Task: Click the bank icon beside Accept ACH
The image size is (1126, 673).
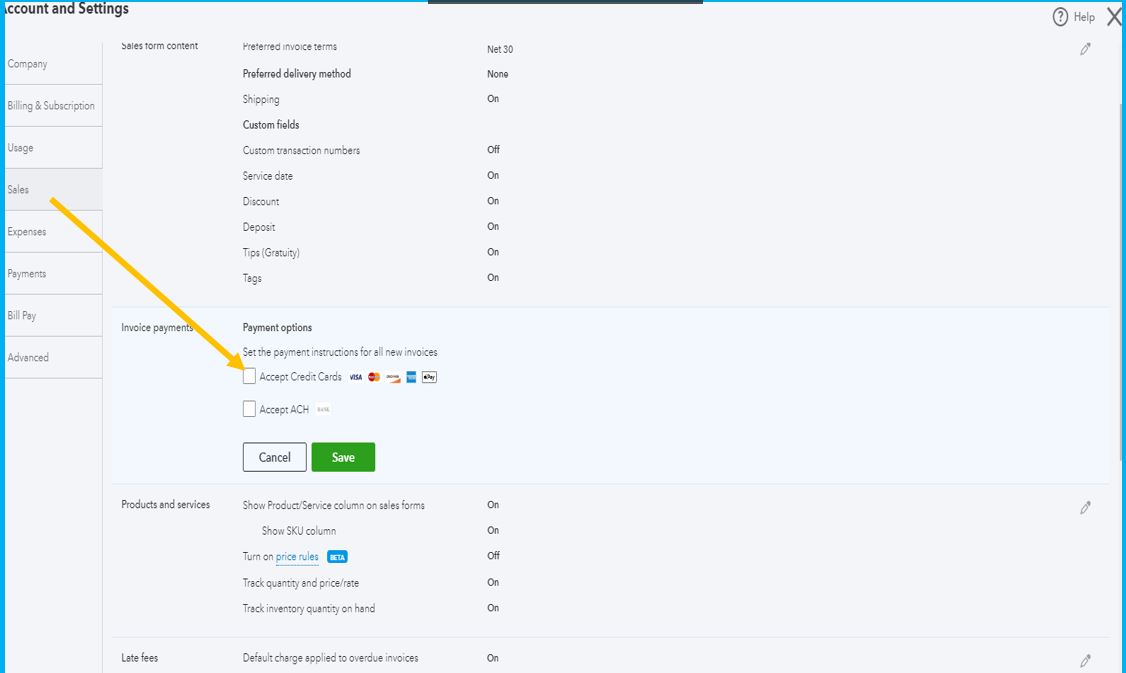Action: (x=323, y=409)
